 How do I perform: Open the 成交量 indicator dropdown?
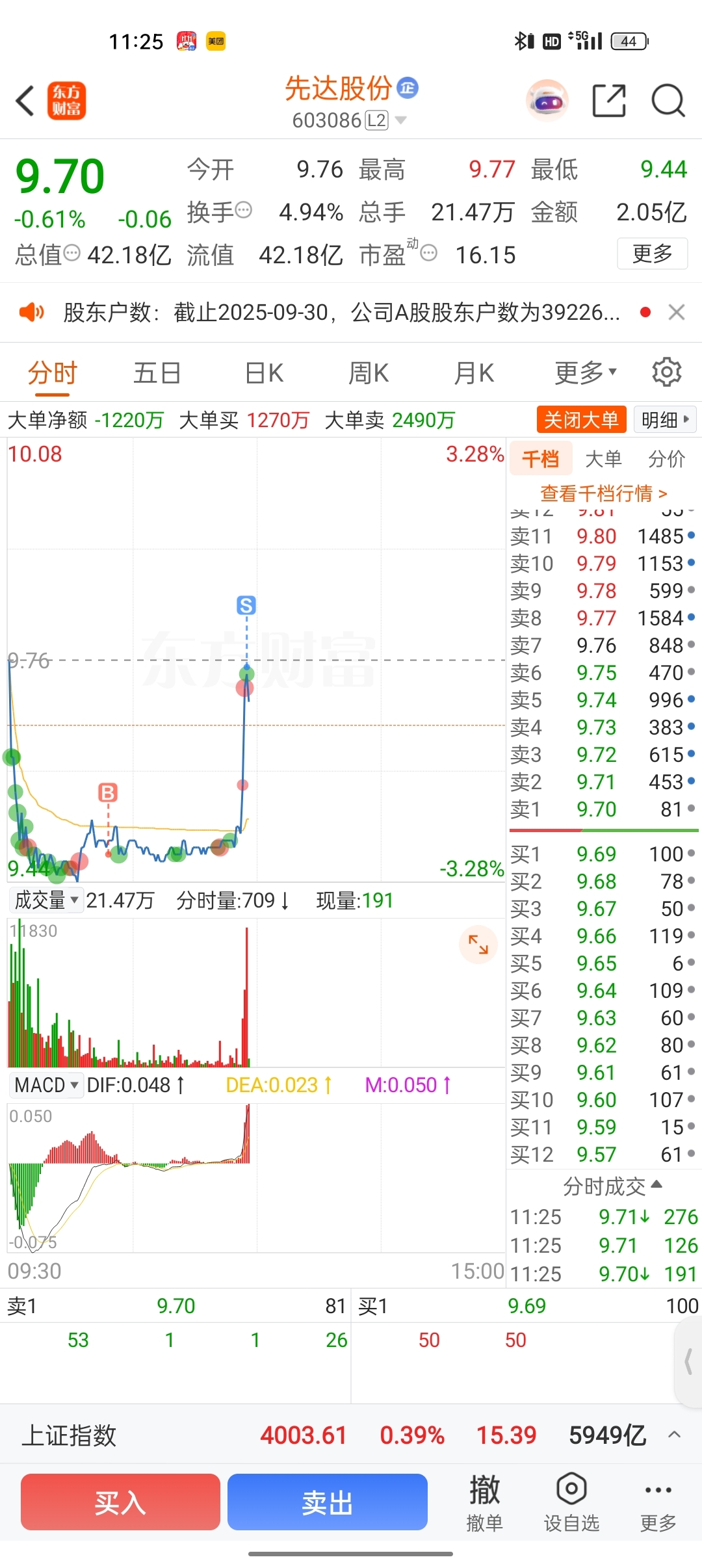[47, 900]
